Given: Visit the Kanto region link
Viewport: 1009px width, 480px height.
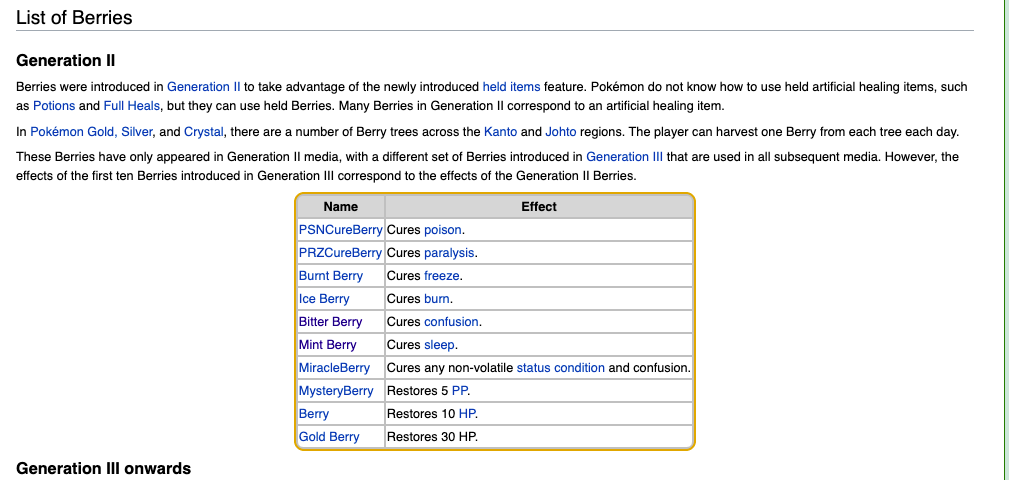Looking at the screenshot, I should tap(500, 132).
